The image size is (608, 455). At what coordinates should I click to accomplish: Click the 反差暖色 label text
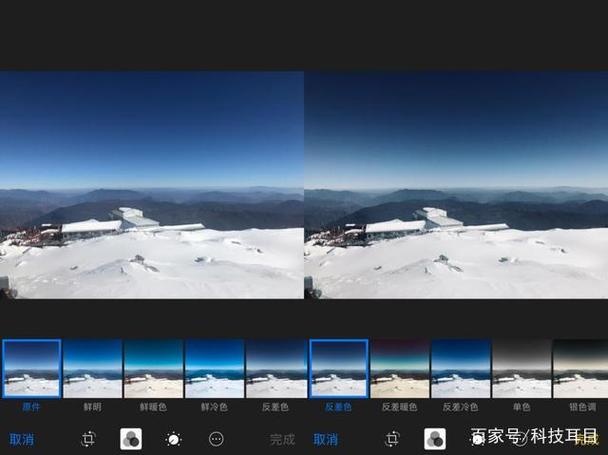(x=400, y=407)
